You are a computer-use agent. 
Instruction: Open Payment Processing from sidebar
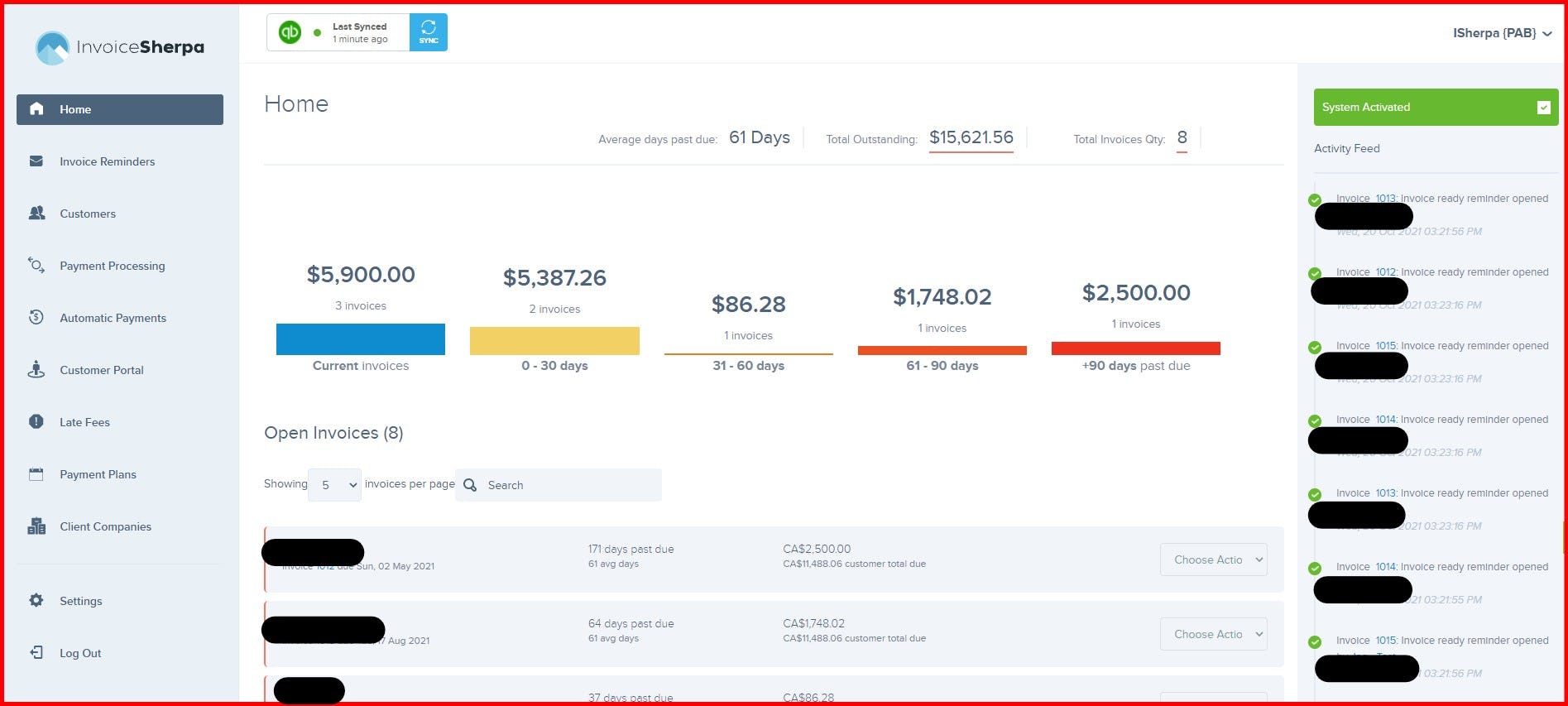point(113,266)
